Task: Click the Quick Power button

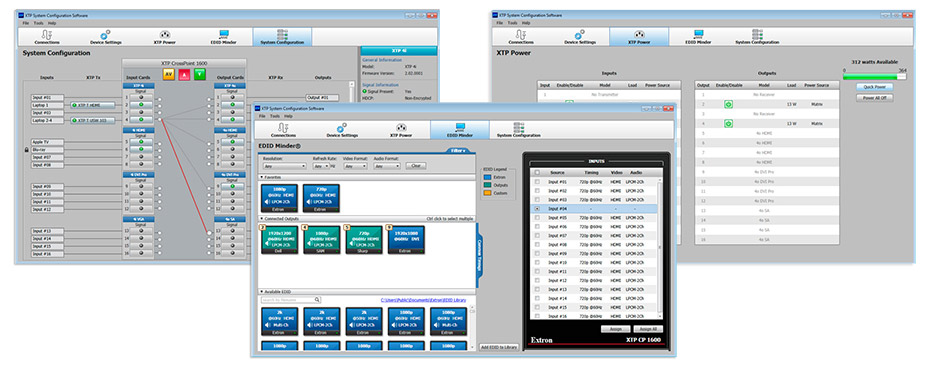Action: 874,87
